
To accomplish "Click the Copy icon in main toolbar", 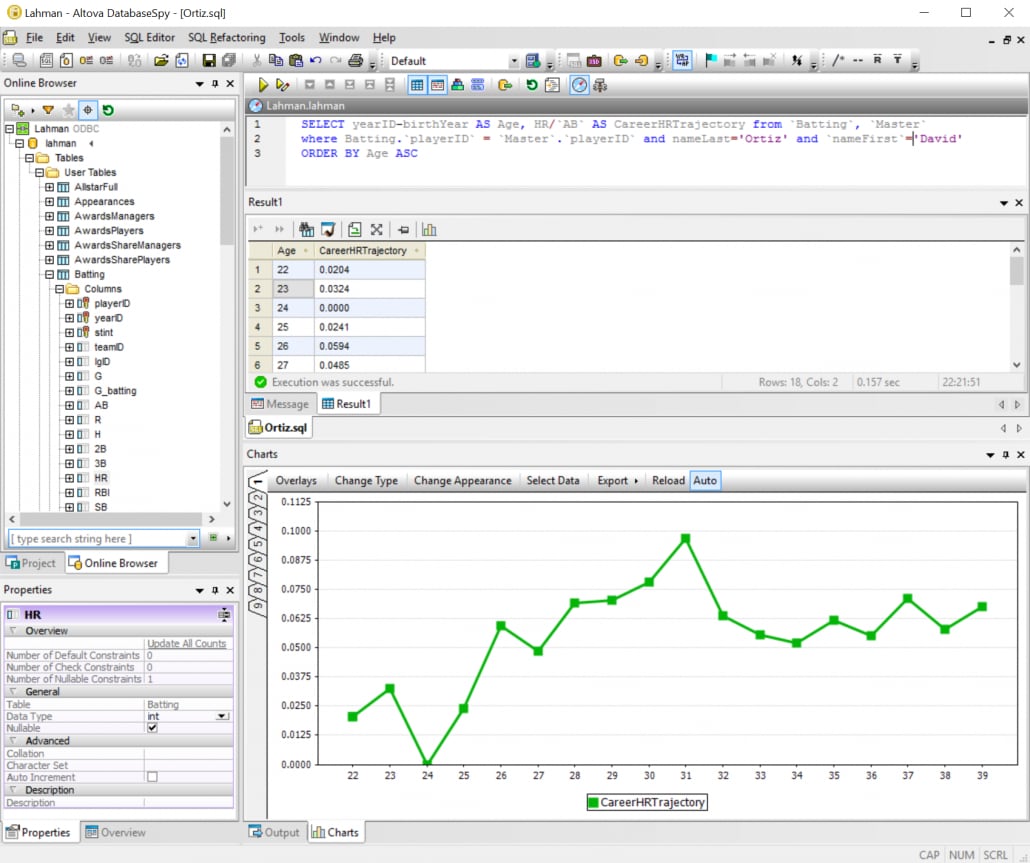I will [276, 60].
